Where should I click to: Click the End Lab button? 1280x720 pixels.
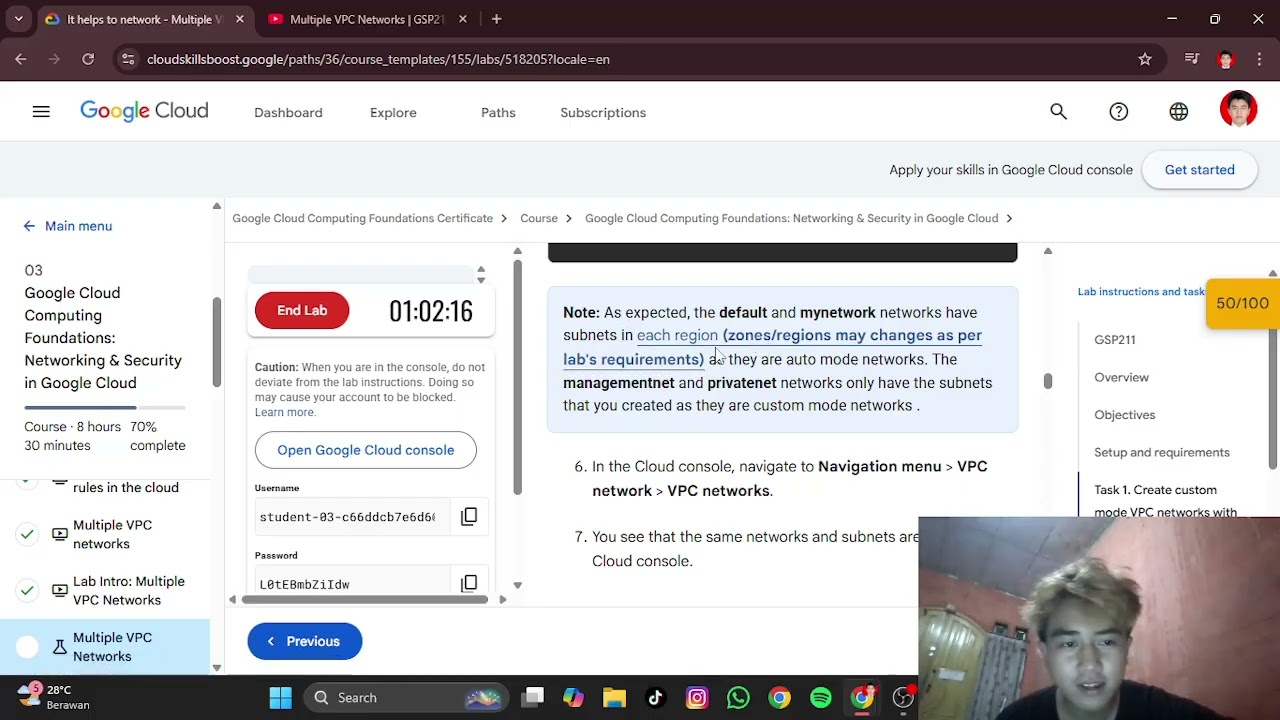click(302, 310)
